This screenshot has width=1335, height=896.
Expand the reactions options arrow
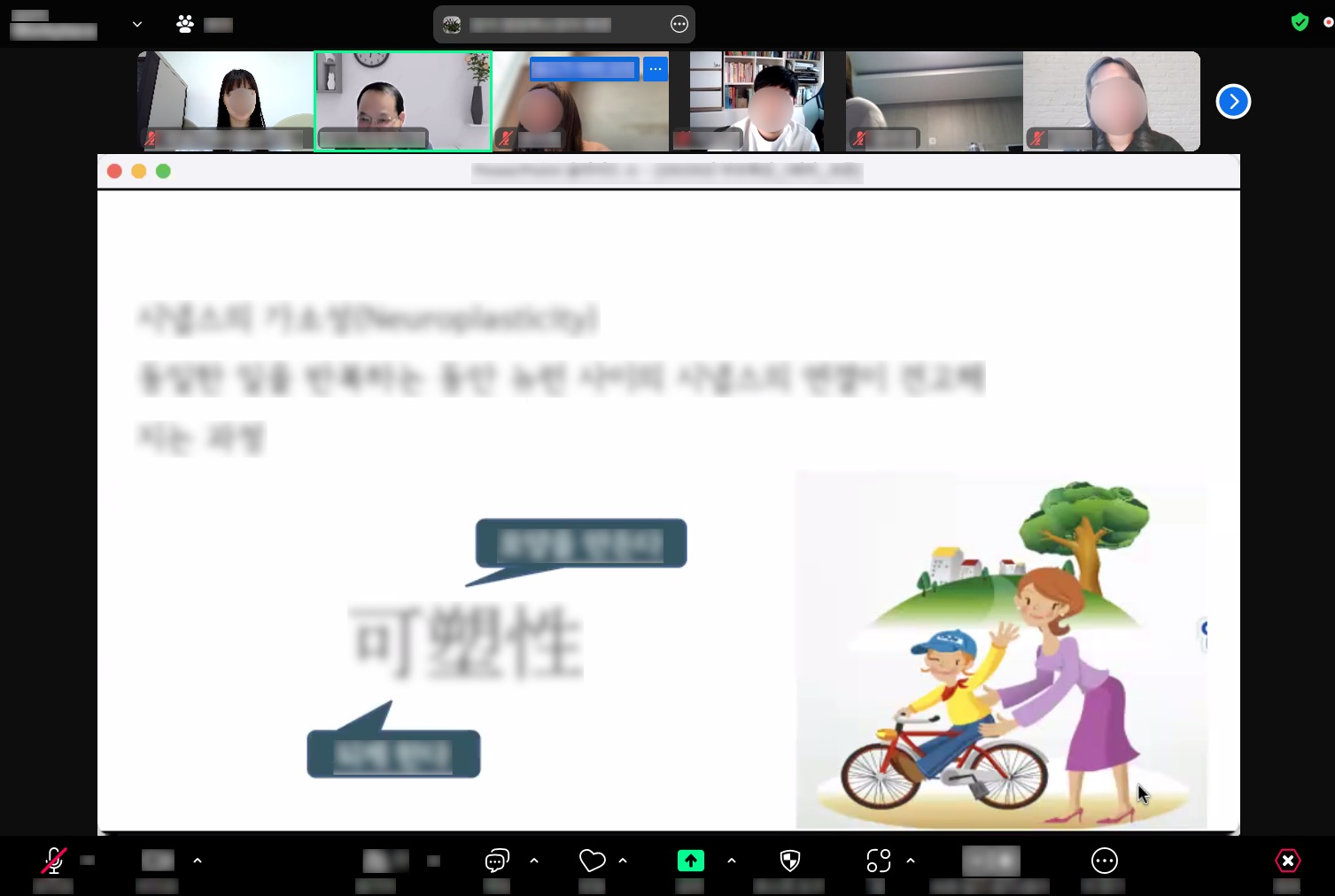coord(623,861)
